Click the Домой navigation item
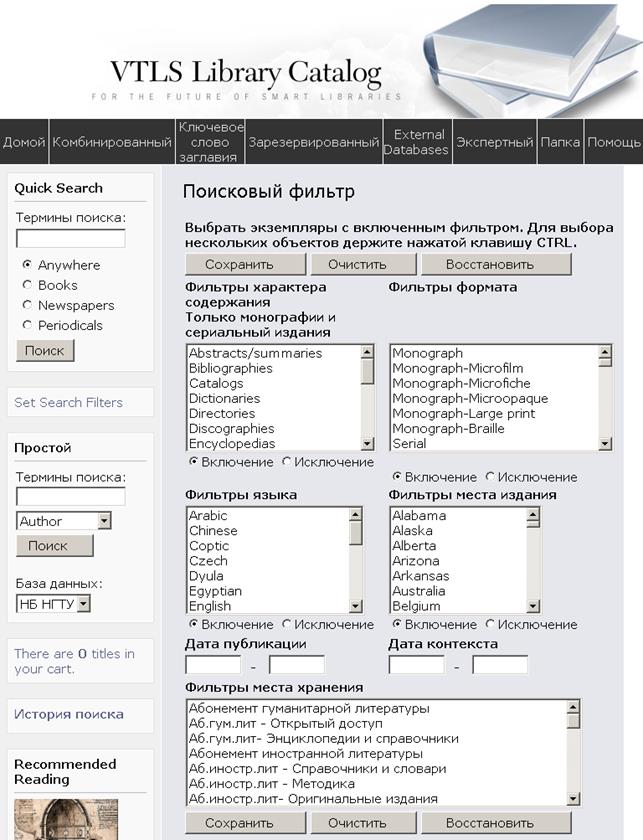Screen dimensions: 643x840 click(24, 142)
